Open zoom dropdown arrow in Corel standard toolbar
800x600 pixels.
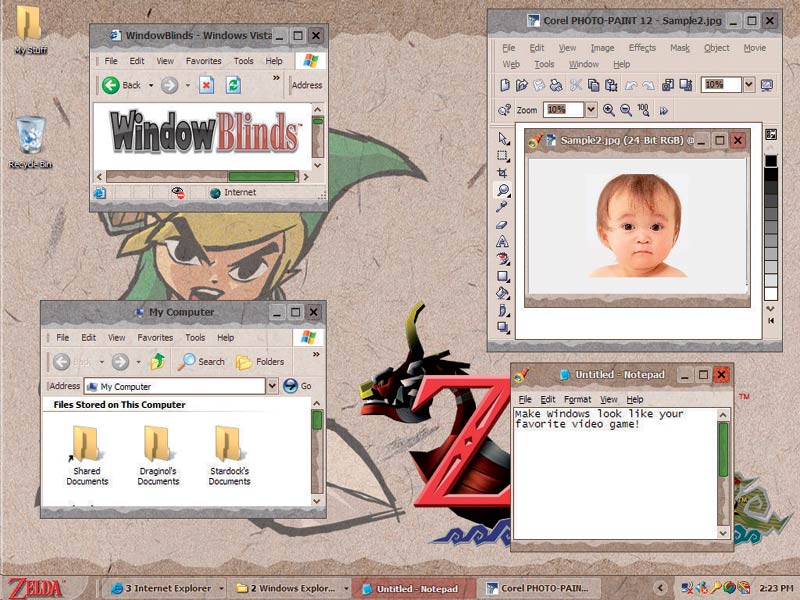748,84
